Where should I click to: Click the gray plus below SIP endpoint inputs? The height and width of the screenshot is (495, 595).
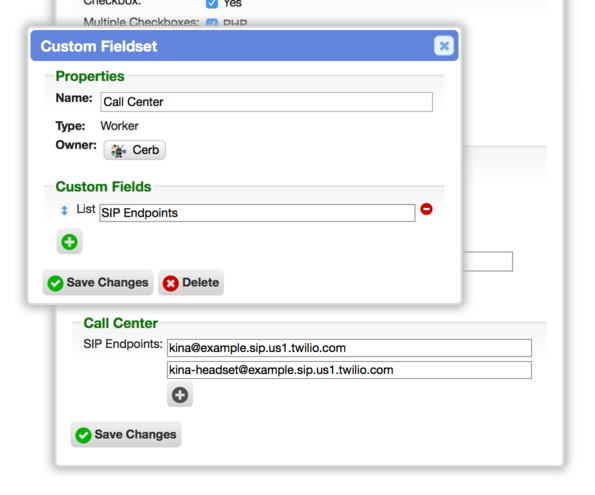tap(180, 395)
